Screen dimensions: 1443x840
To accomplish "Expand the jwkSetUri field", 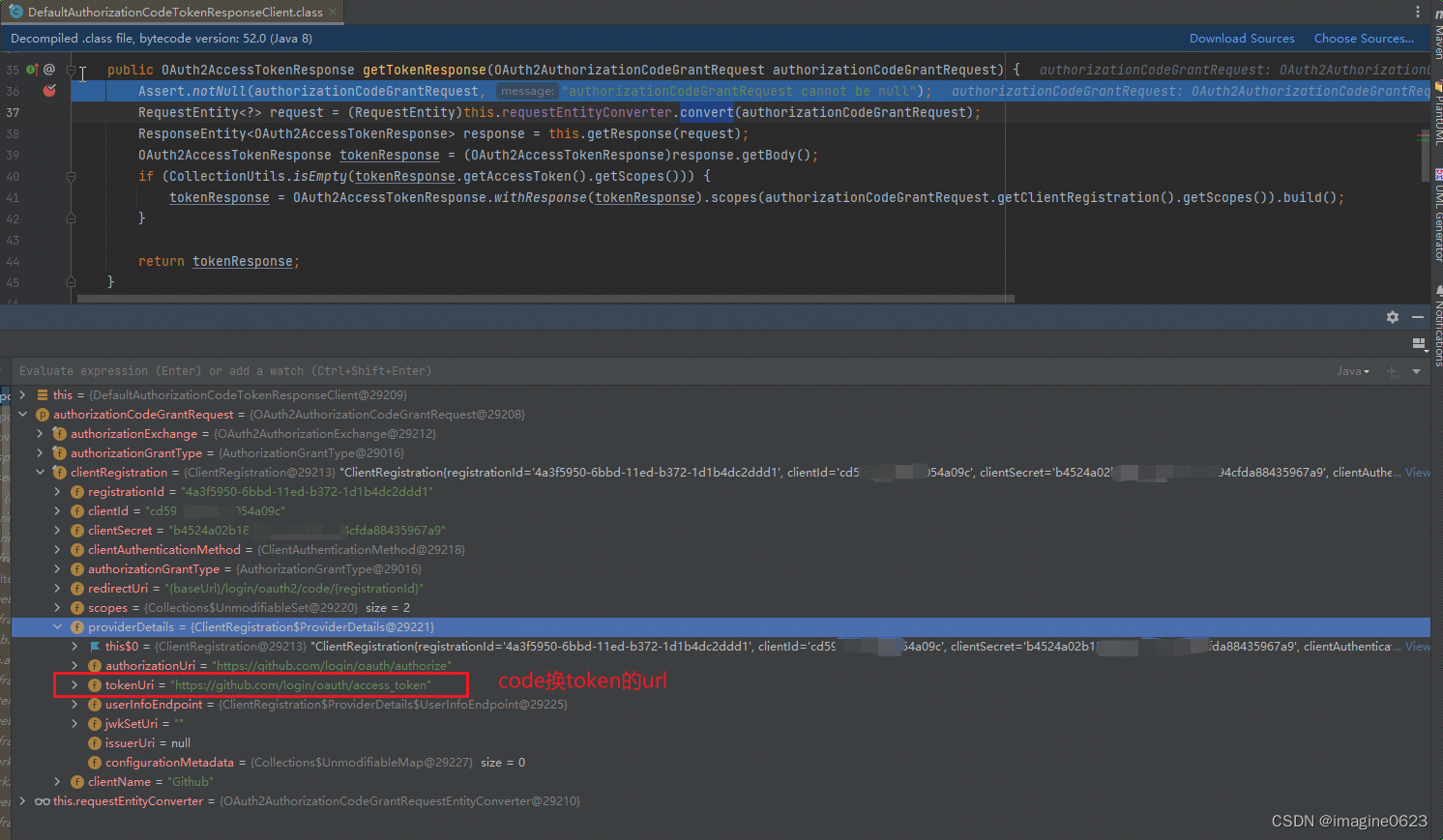I will point(74,724).
